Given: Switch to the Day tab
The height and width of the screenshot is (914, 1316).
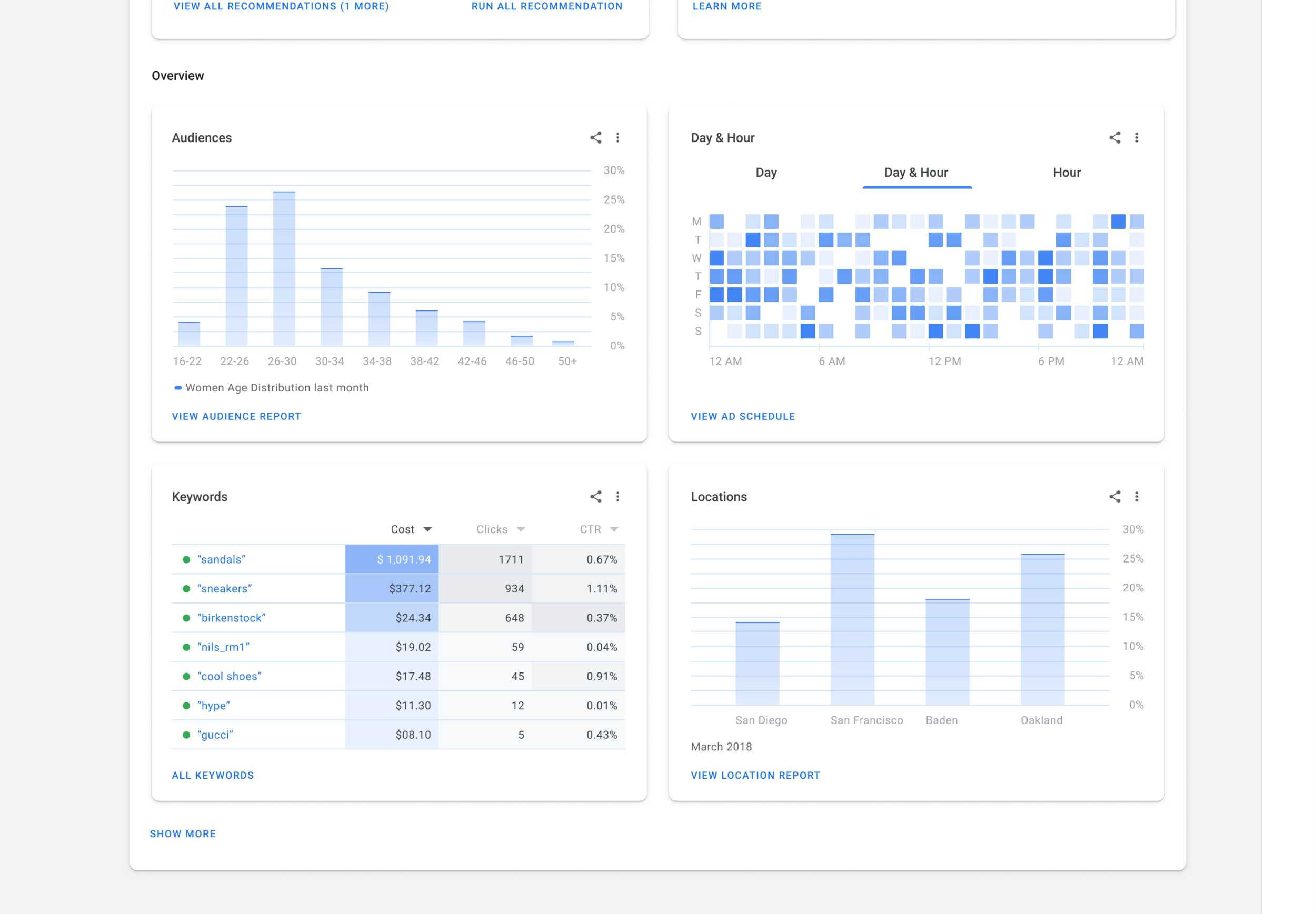Looking at the screenshot, I should (765, 173).
